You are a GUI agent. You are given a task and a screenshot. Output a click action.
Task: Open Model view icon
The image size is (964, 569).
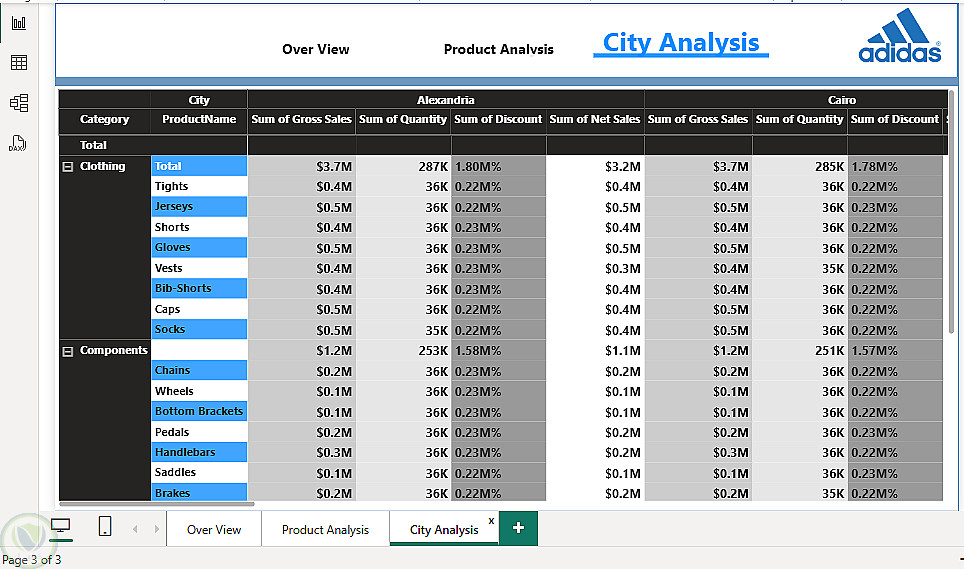(x=19, y=103)
